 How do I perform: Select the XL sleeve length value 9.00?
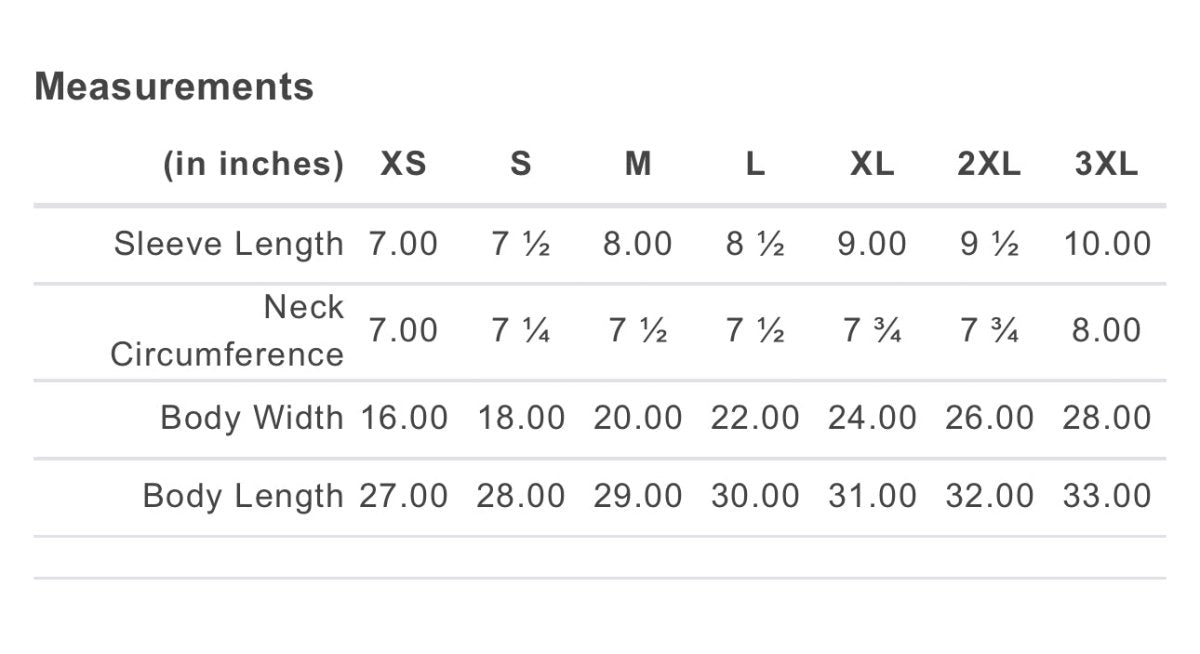pyautogui.click(x=872, y=244)
